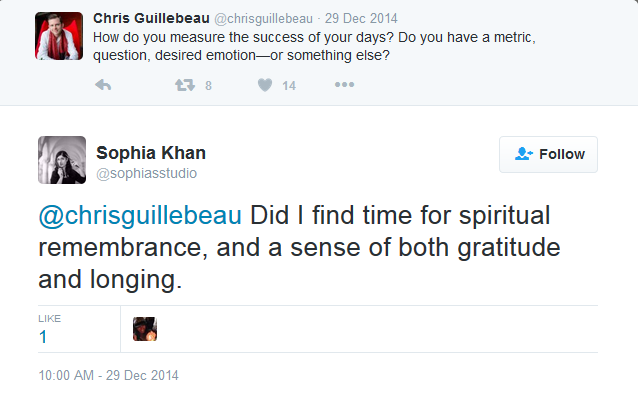Open the Sophia Khan name link
The image size is (638, 393).
151,153
